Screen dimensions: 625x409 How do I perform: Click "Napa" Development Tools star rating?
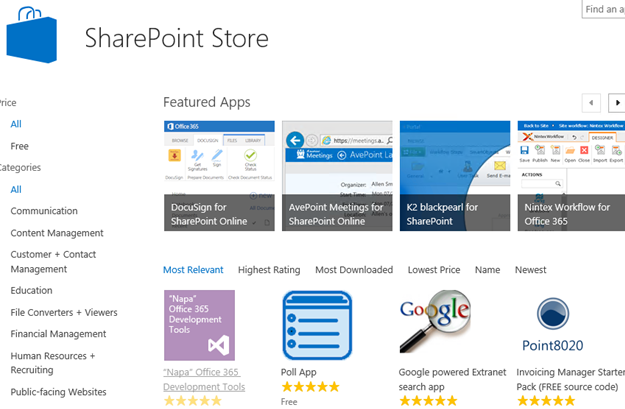(193, 401)
